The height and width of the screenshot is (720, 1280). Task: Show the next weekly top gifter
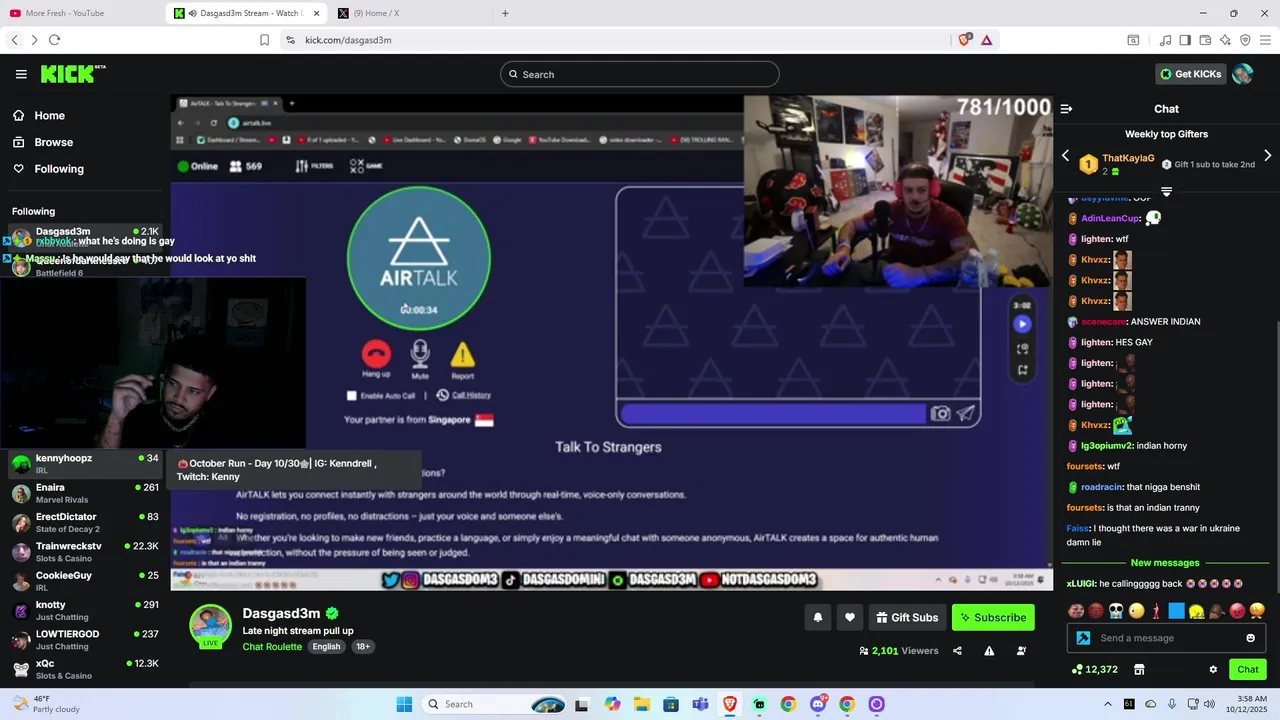click(x=1267, y=156)
